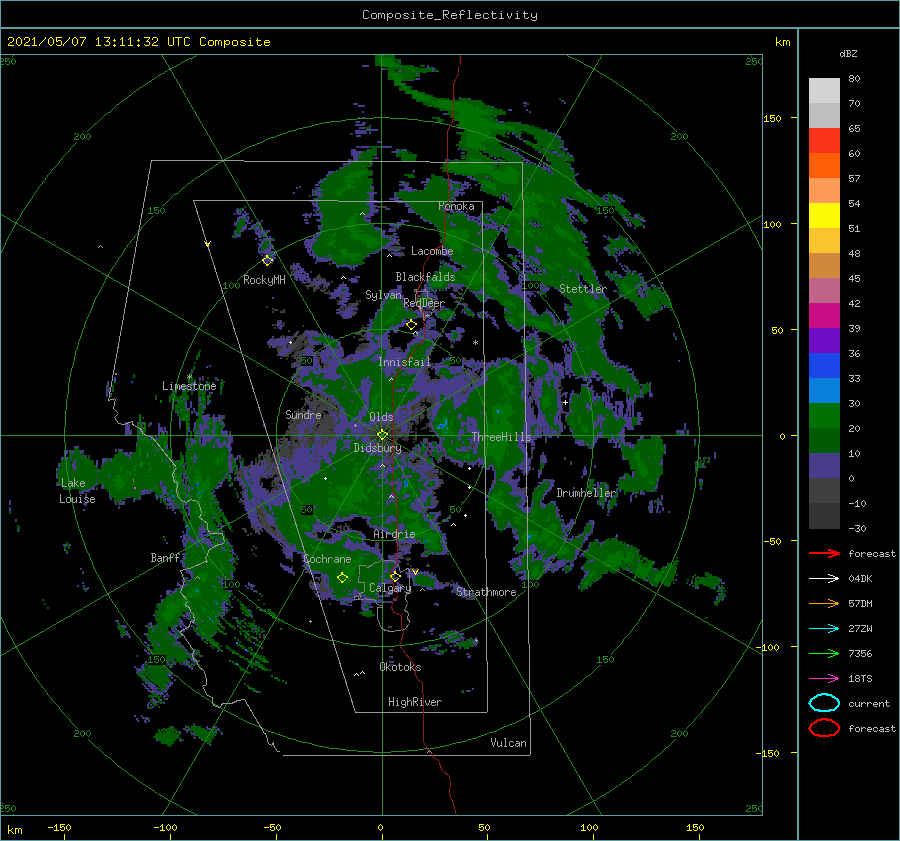Click the Limestone label
The image size is (900, 841).
coord(189,386)
